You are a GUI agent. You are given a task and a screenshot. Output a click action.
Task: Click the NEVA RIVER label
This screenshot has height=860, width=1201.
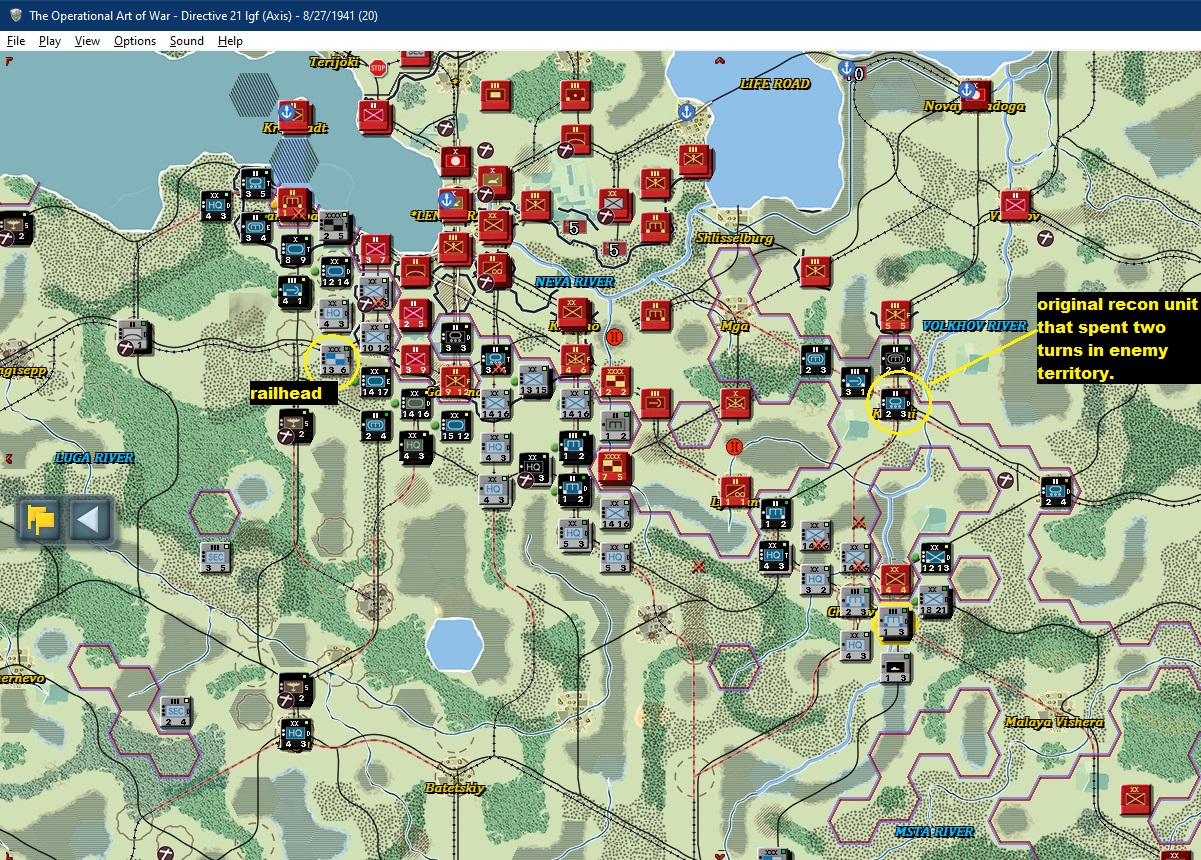coord(574,282)
